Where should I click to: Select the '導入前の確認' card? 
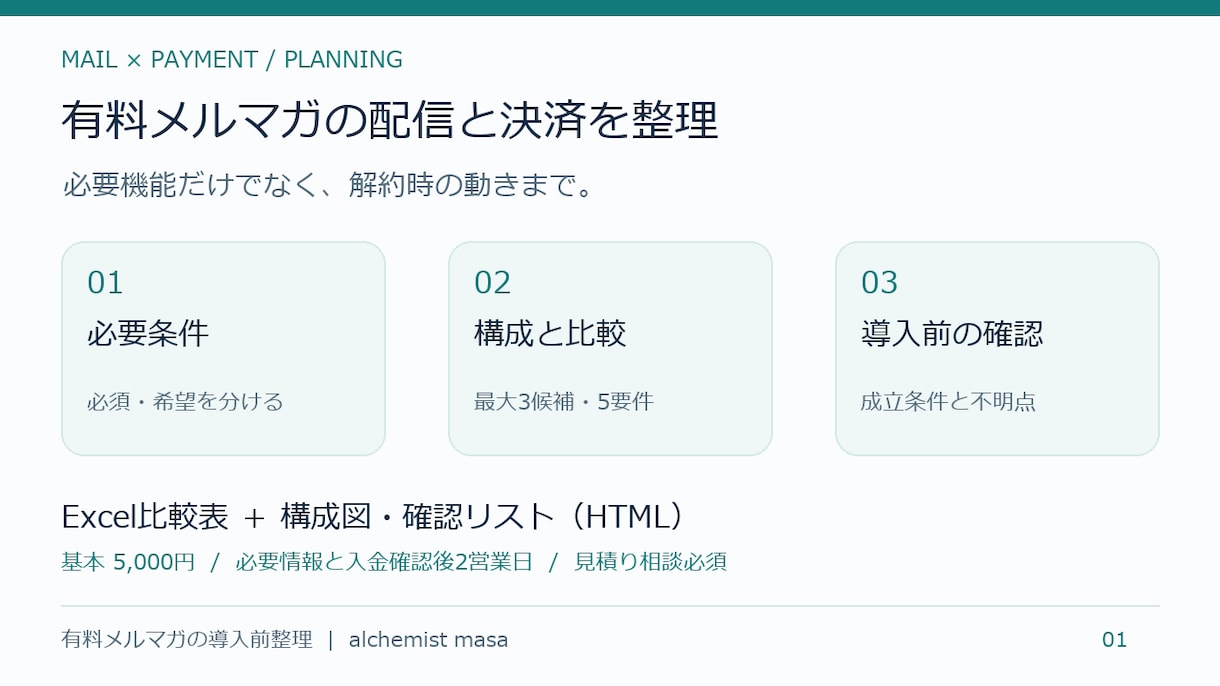[x=997, y=348]
